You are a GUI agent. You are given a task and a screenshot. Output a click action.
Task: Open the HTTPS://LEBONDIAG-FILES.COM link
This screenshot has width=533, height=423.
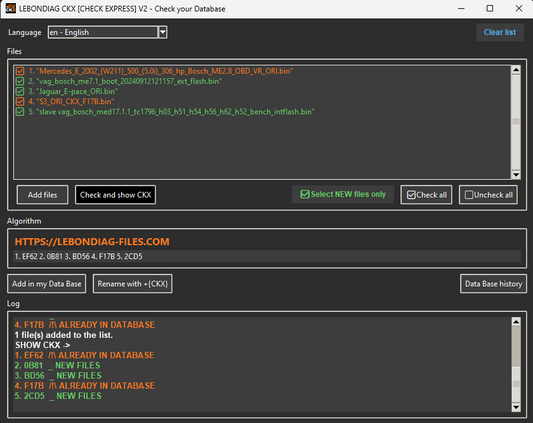92,242
